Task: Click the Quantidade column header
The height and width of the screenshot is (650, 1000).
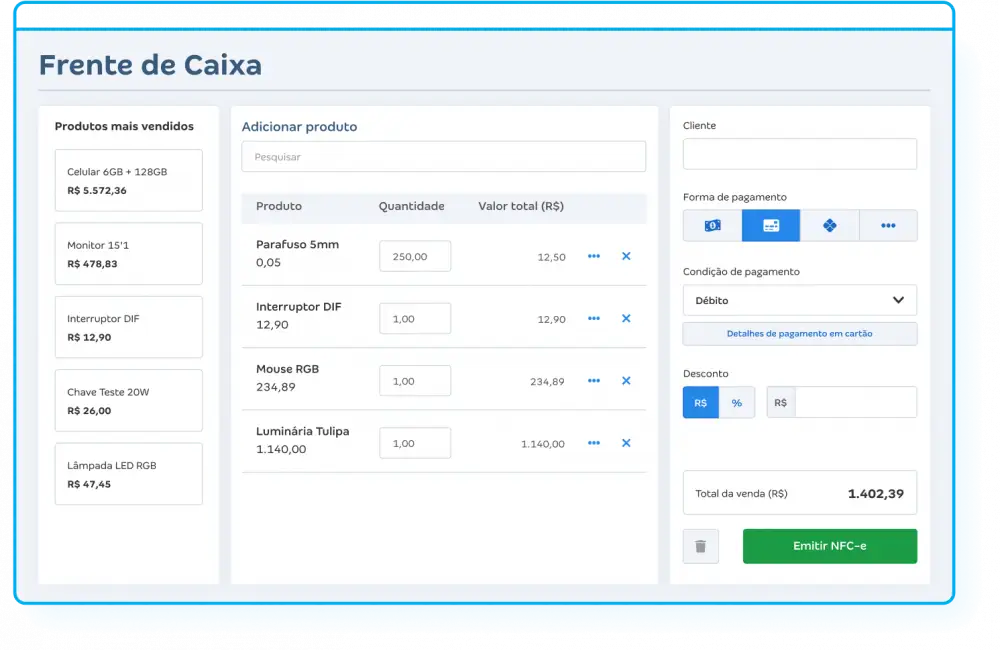Action: click(411, 206)
